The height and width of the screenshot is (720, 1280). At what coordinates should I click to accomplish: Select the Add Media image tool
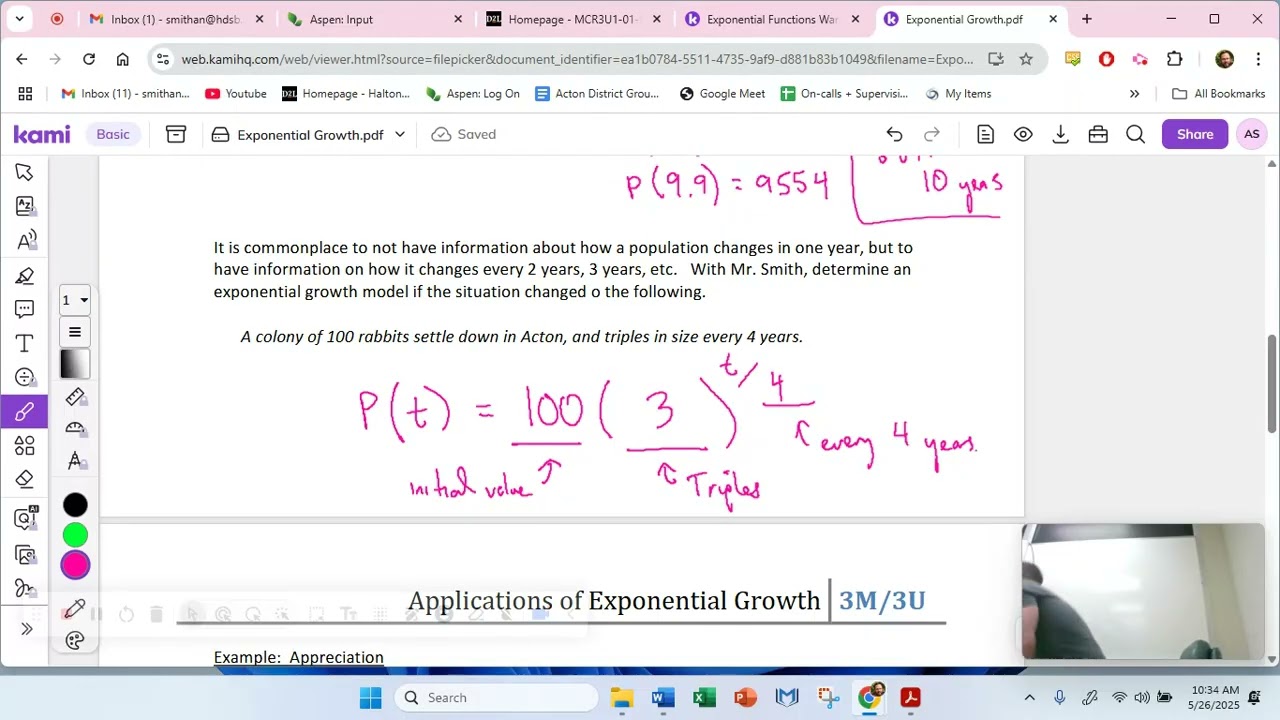click(x=25, y=555)
